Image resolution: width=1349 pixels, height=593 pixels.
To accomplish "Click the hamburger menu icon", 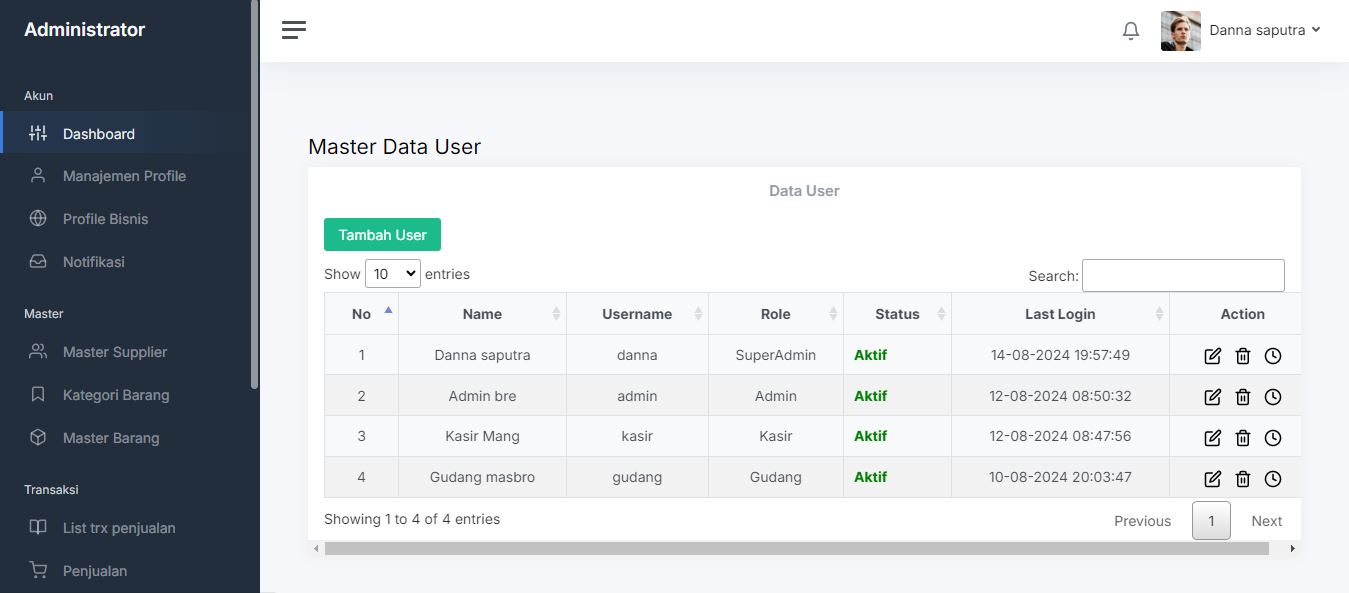I will coord(293,30).
